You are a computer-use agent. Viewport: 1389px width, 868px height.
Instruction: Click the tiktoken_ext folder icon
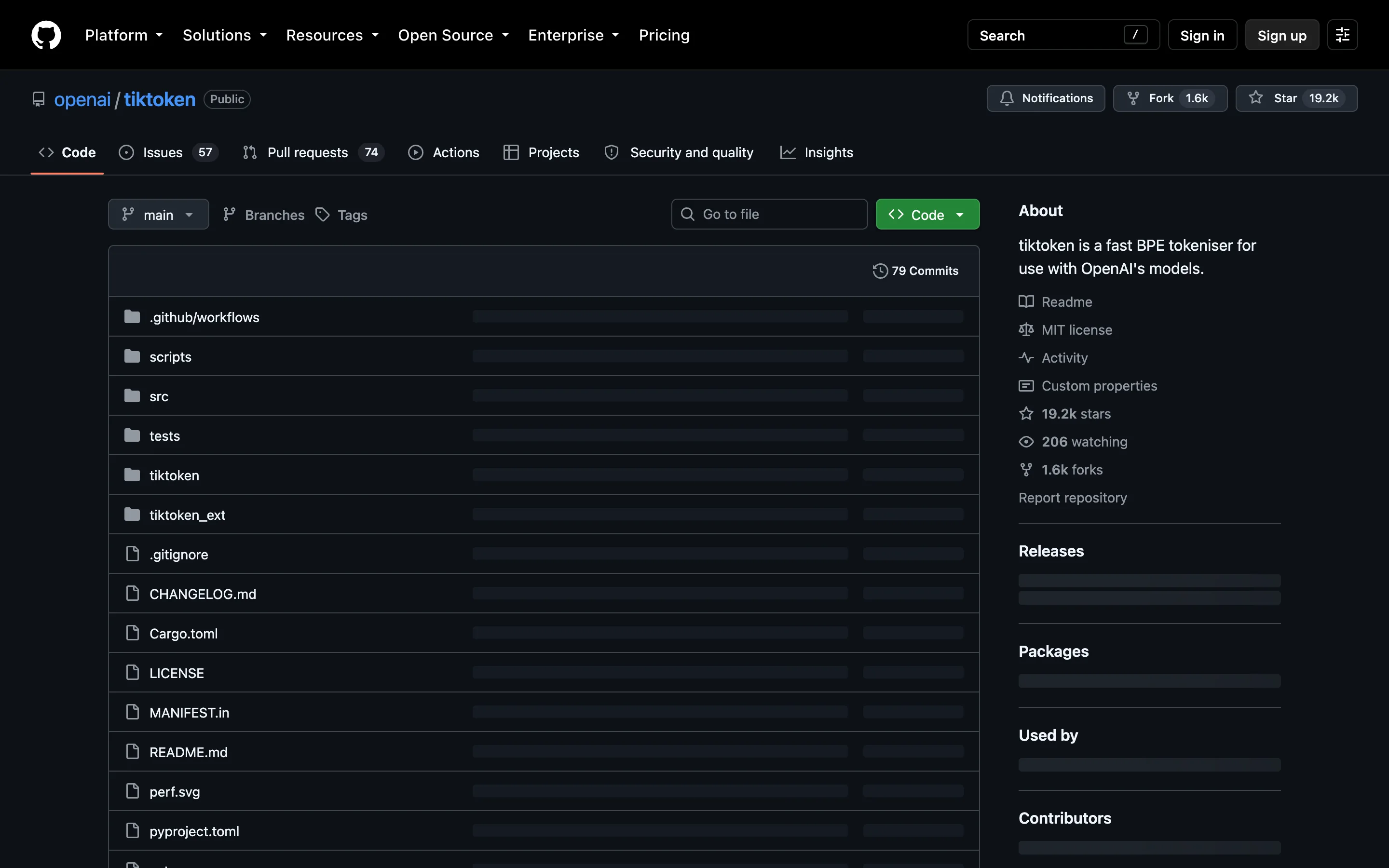click(x=132, y=515)
